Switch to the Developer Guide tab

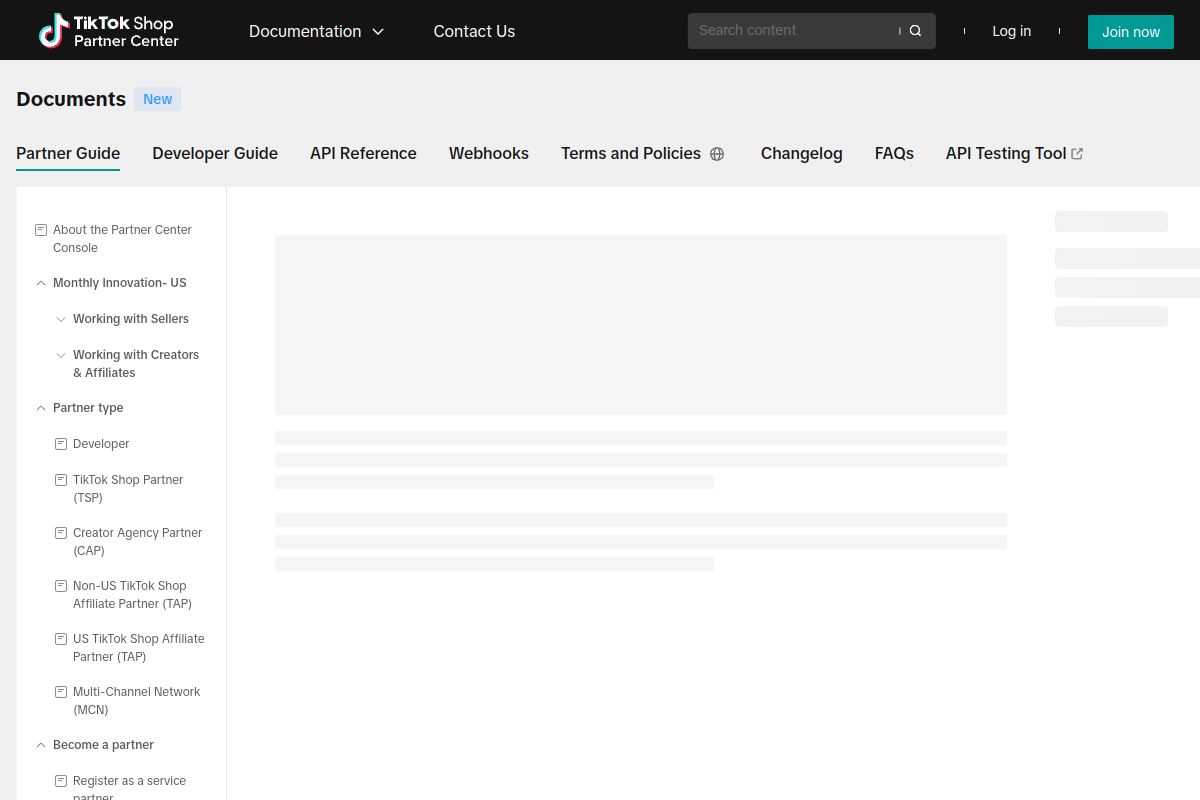click(215, 154)
